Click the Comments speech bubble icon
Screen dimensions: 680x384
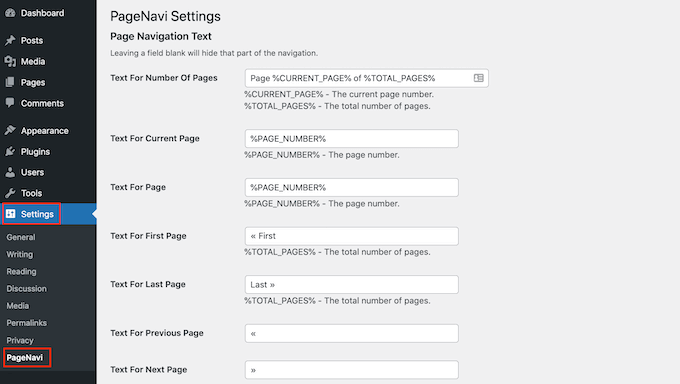pos(10,103)
